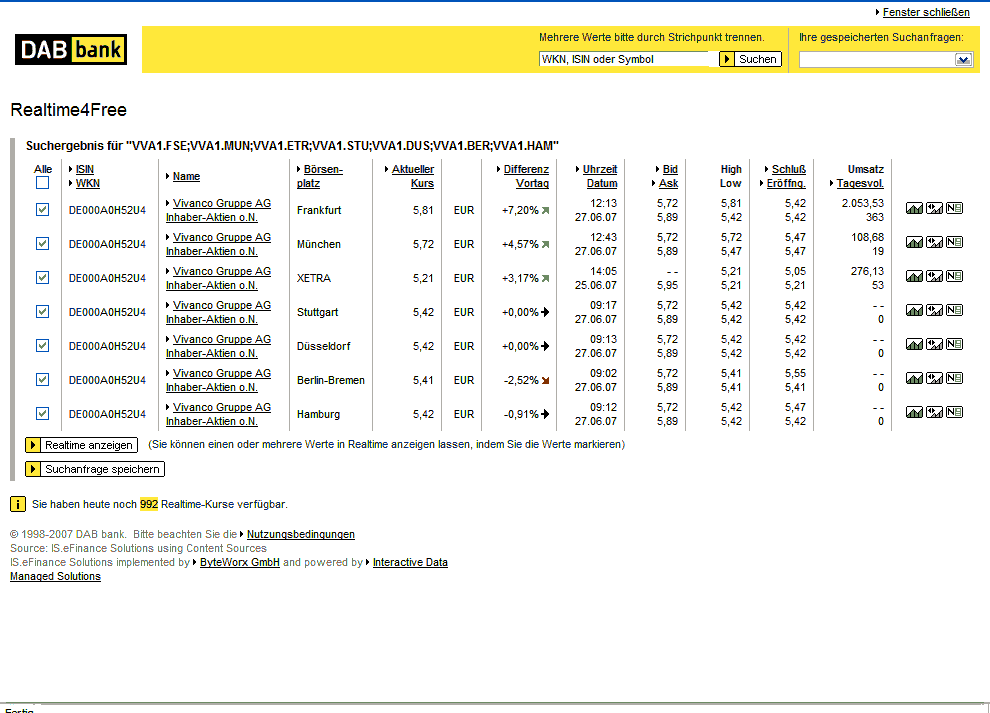Uncheck the München row checkbox
Image resolution: width=990 pixels, height=713 pixels.
[42, 244]
